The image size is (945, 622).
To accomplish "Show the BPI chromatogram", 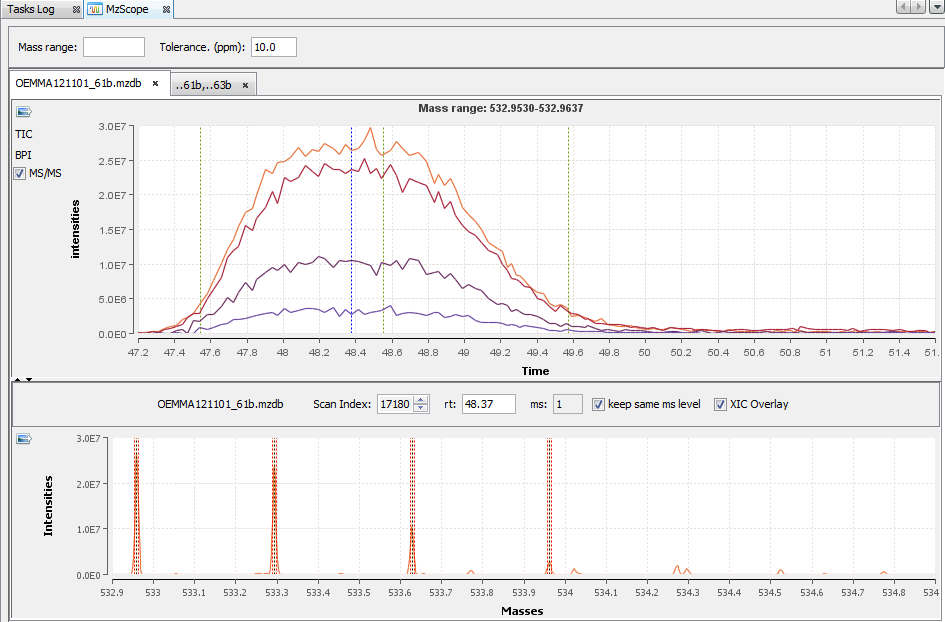I will (24, 155).
